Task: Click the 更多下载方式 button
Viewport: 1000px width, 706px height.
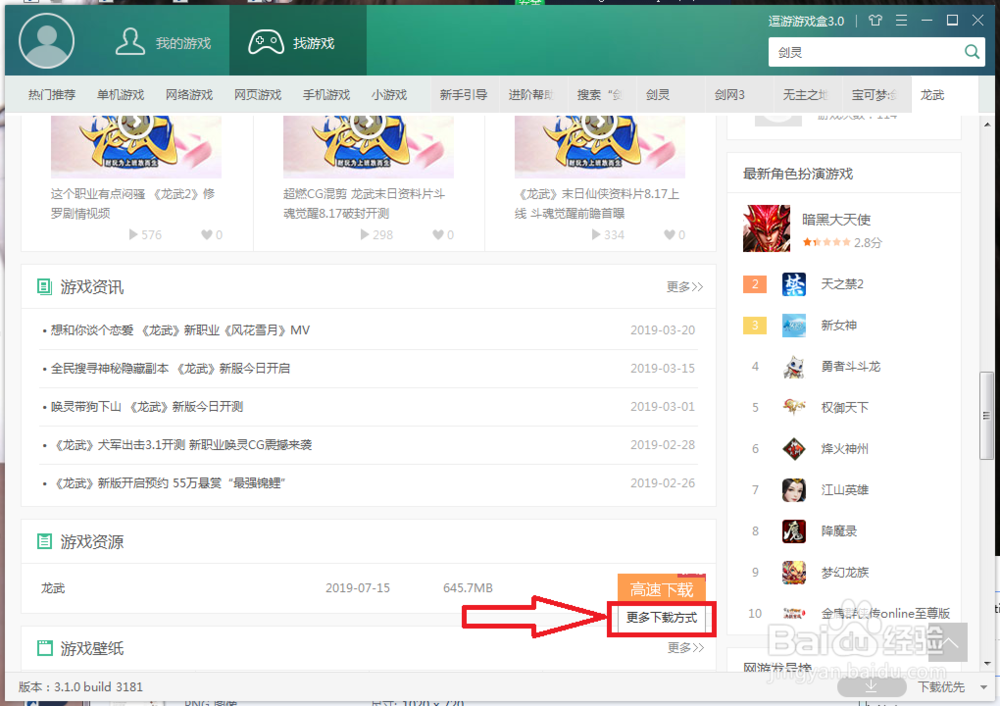Action: 661,617
